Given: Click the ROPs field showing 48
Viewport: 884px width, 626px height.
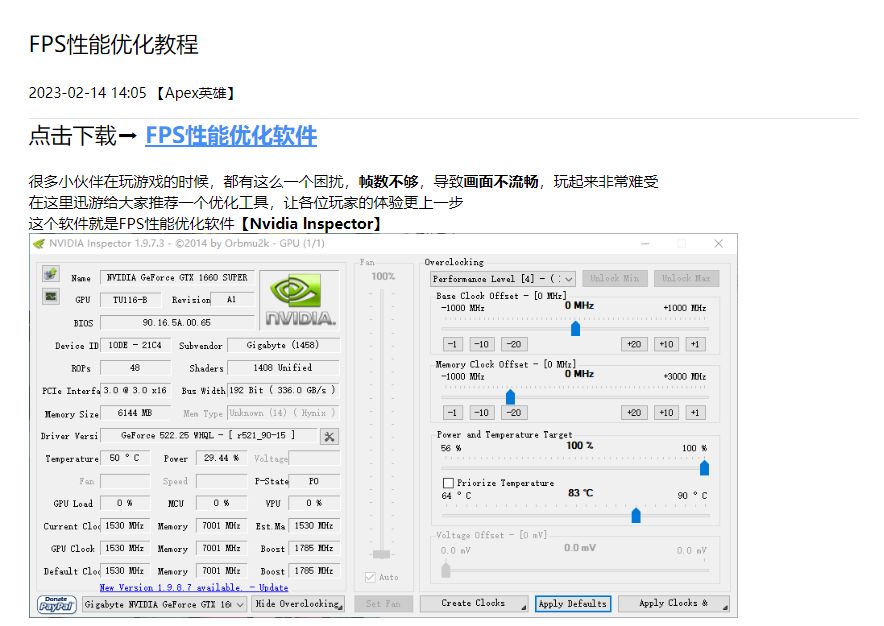Looking at the screenshot, I should [135, 368].
